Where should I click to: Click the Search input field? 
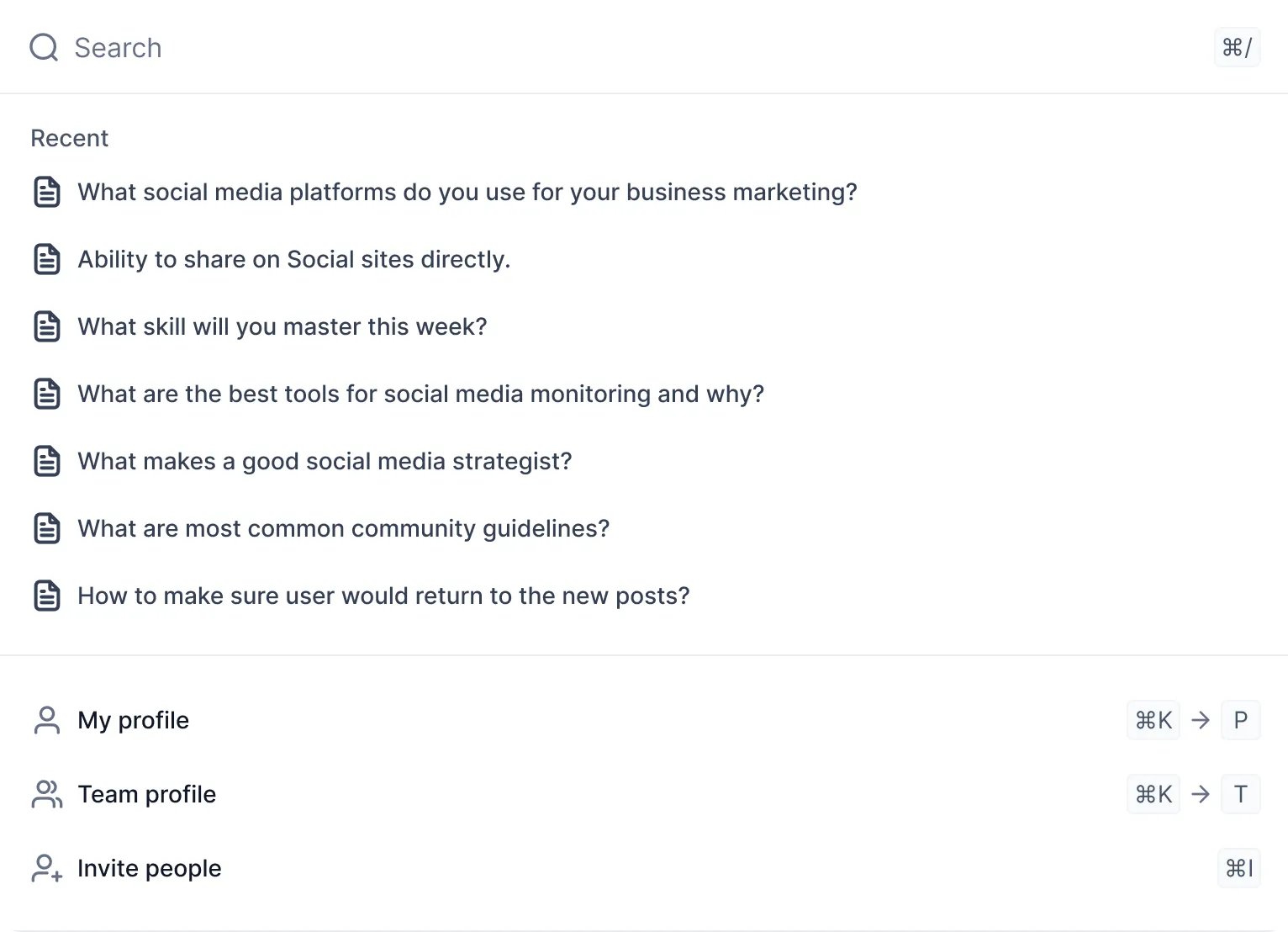tap(589, 48)
